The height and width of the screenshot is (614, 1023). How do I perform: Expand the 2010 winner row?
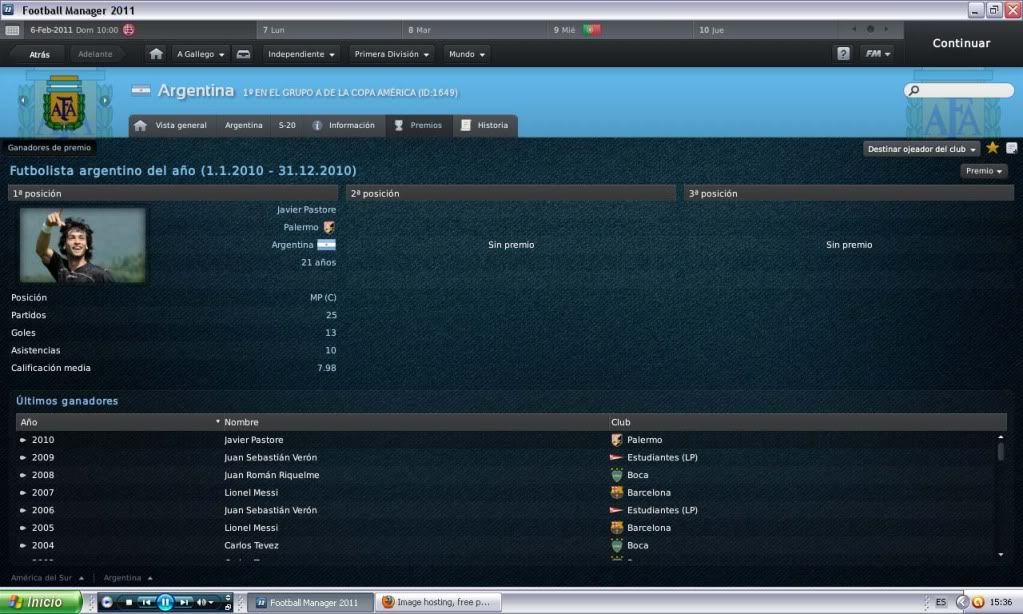pos(23,440)
